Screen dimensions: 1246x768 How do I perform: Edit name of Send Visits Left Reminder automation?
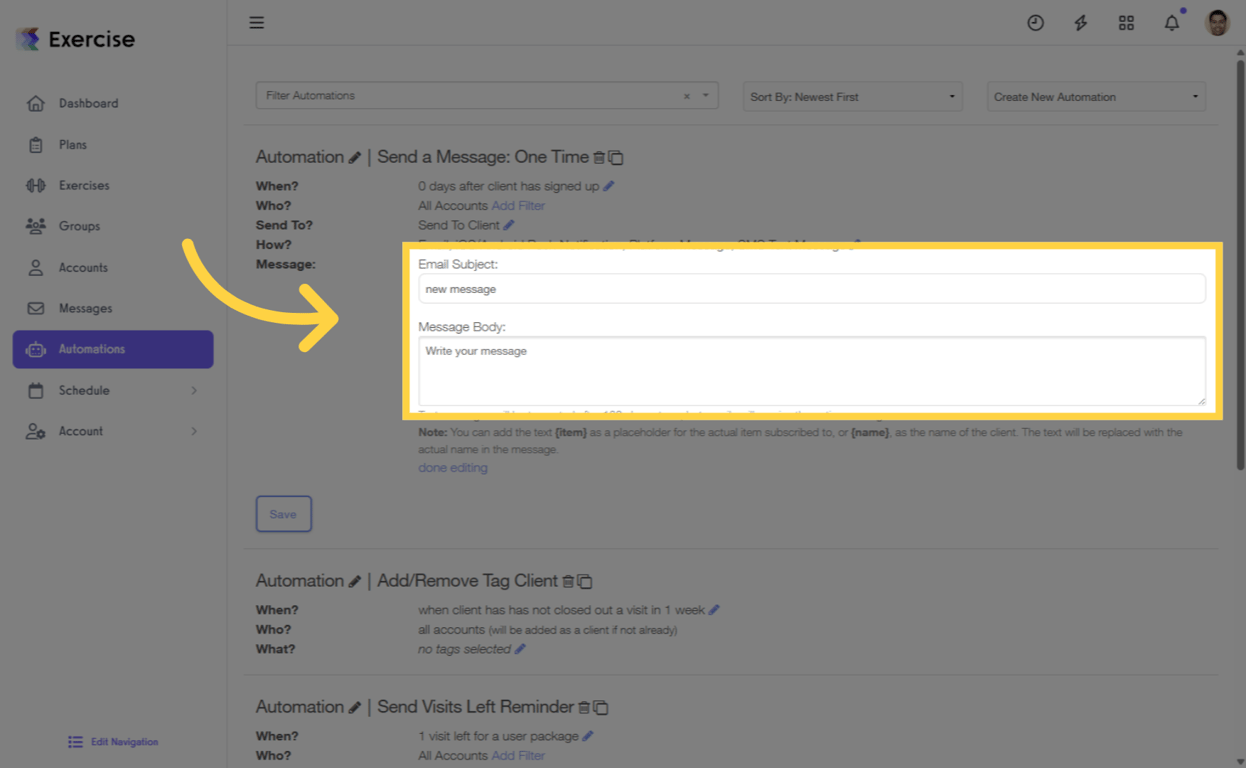click(x=354, y=708)
